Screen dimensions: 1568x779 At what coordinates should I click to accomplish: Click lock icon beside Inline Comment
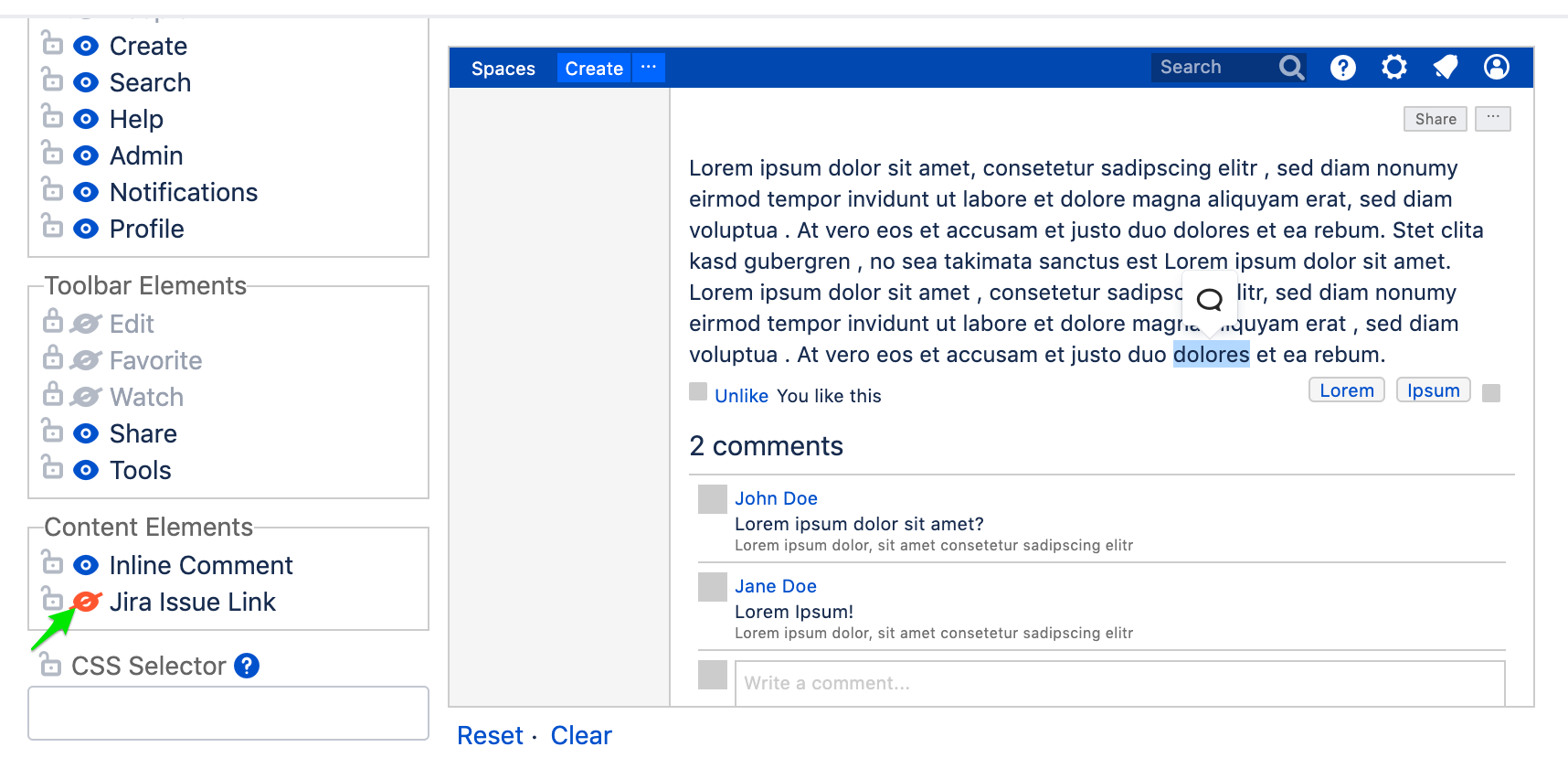[x=52, y=561]
